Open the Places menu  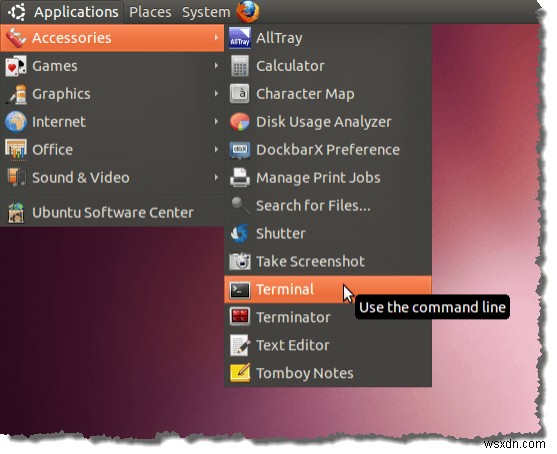(150, 12)
